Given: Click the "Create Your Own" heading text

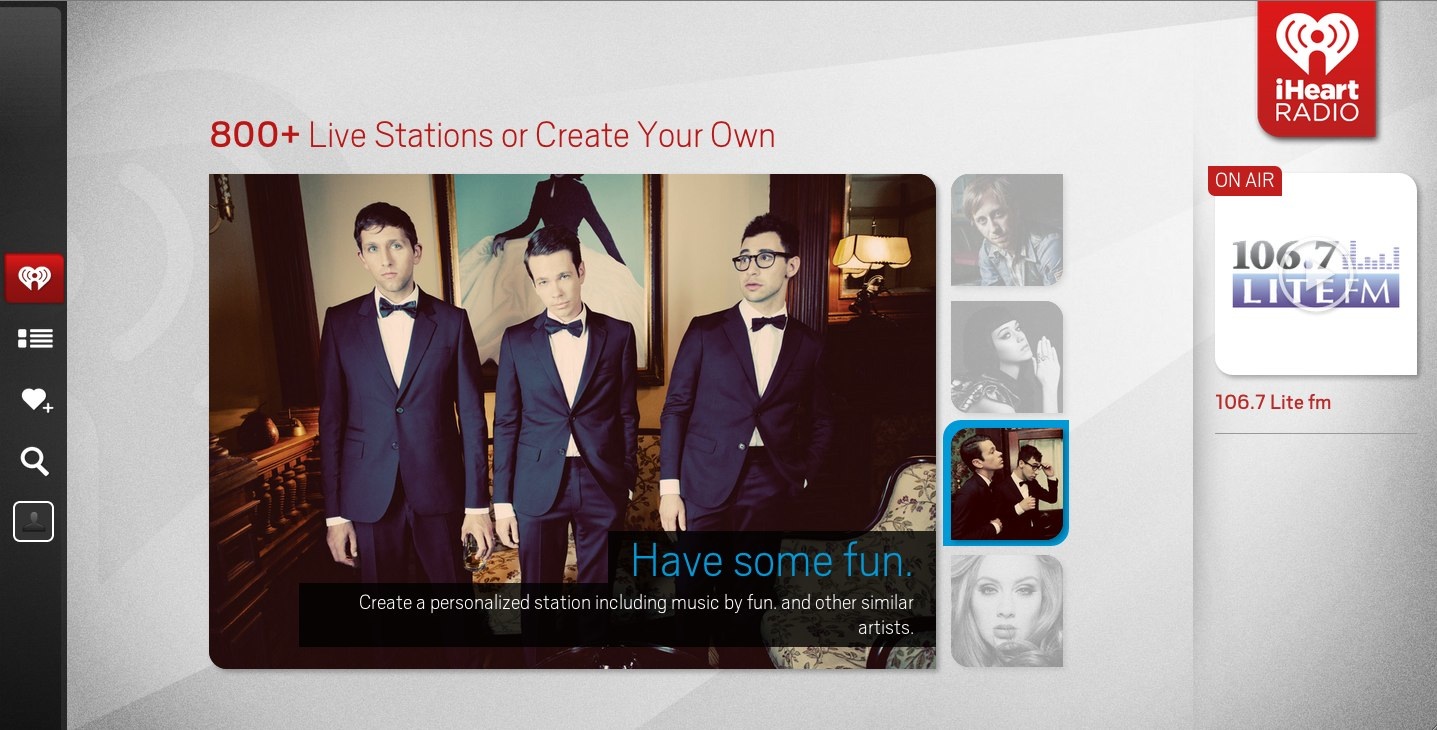Looking at the screenshot, I should (655, 135).
